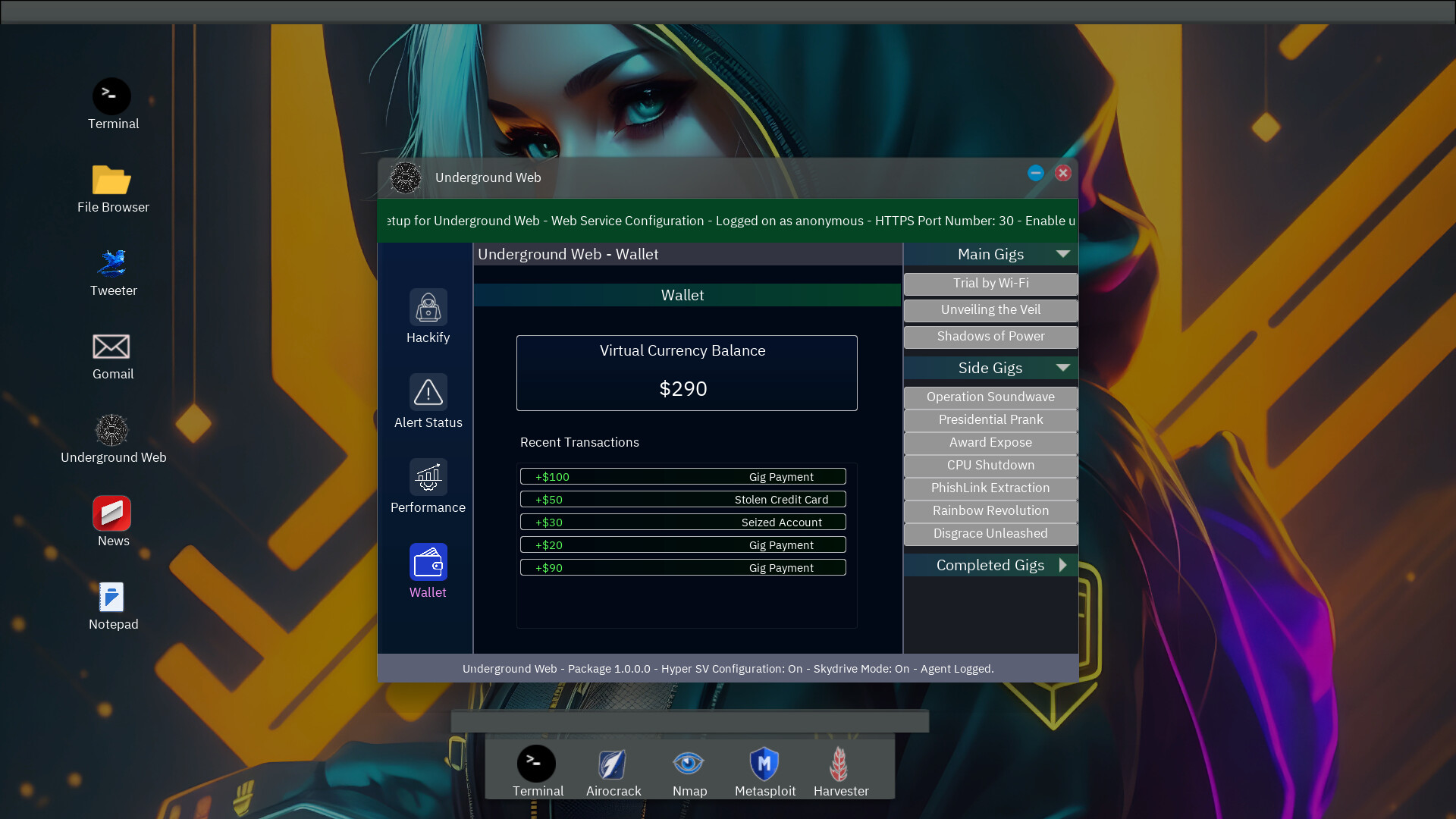Viewport: 1456px width, 819px height.
Task: Expand Completed Gigs section arrow
Action: [x=1063, y=565]
